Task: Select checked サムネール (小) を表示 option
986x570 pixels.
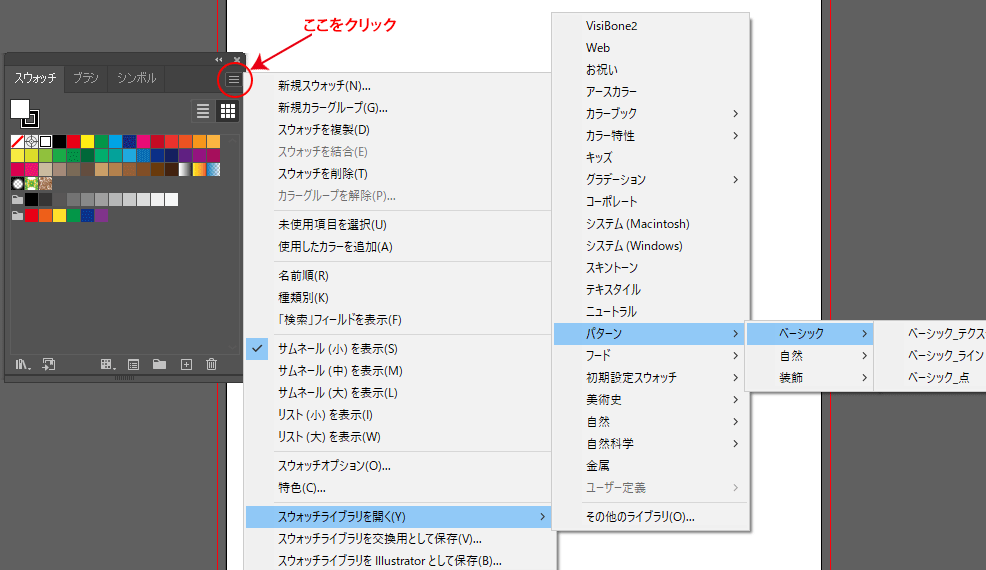Action: tap(337, 349)
